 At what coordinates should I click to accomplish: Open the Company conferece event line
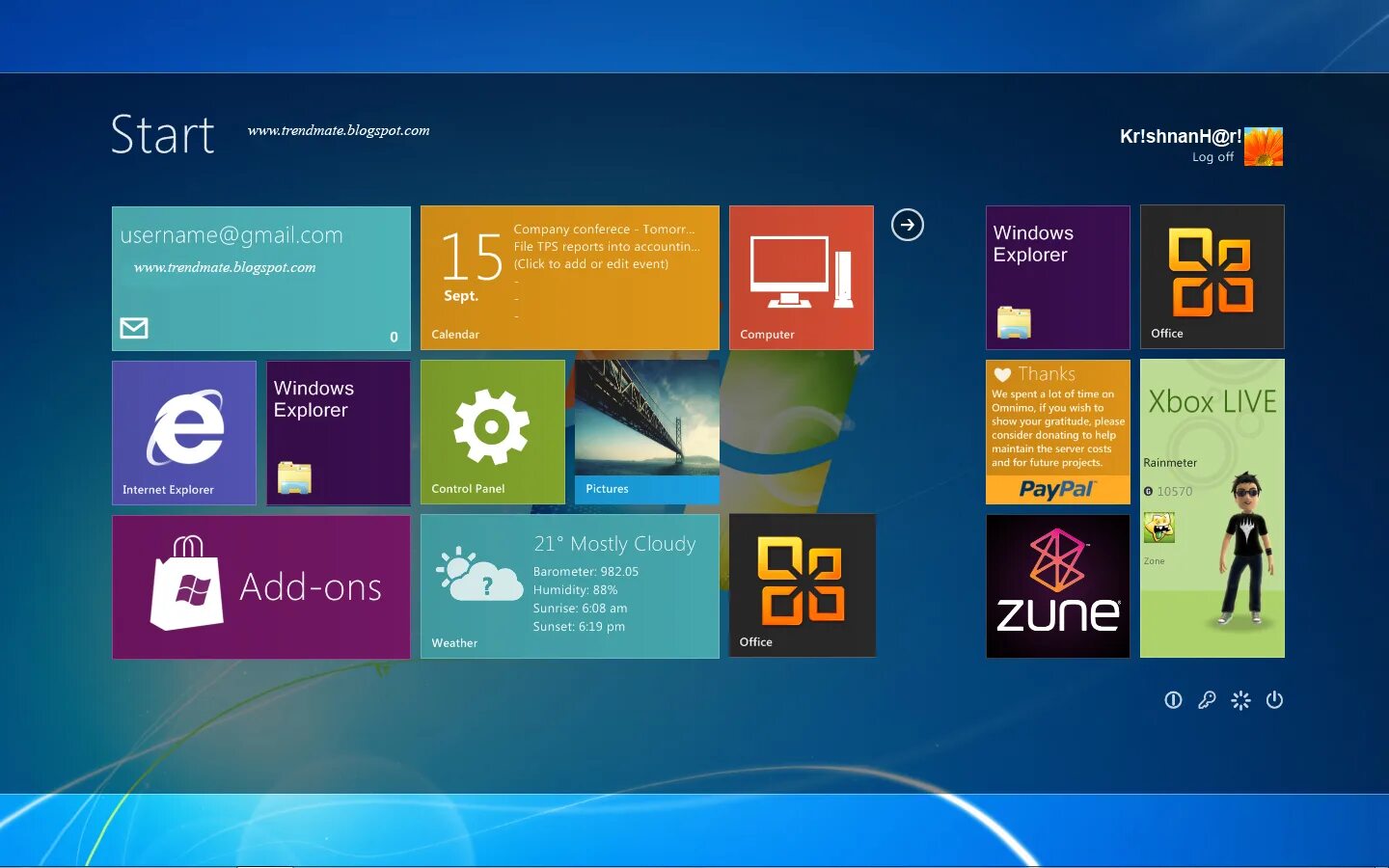604,230
